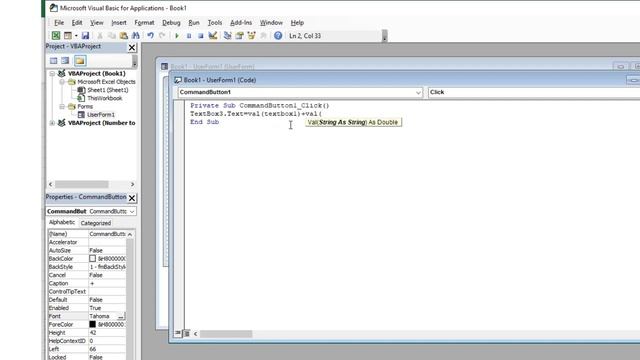Collapse the Forms folder node

(x=62, y=107)
